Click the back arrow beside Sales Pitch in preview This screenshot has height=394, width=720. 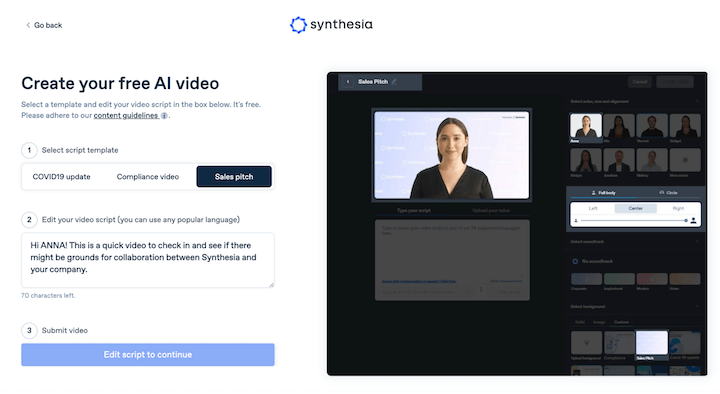(348, 82)
